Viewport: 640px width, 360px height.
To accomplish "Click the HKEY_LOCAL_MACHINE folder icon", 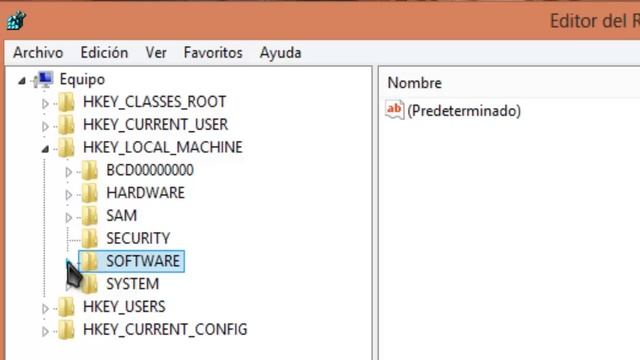I will coord(66,147).
